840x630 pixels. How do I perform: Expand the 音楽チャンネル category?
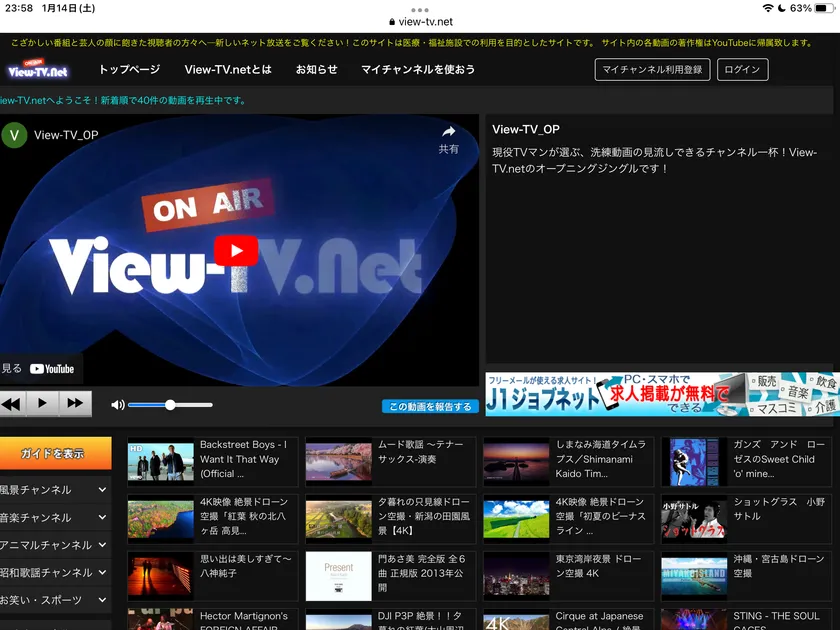coord(55,518)
